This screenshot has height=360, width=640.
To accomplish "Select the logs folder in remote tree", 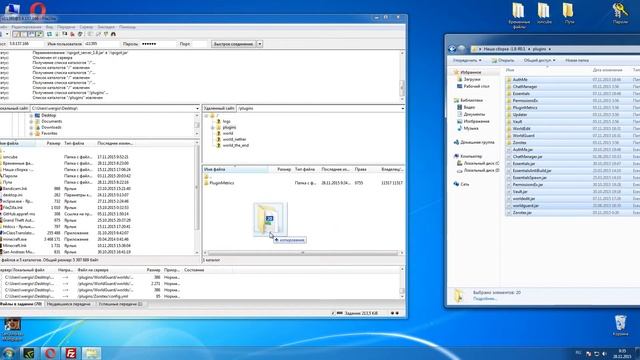I will pyautogui.click(x=227, y=122).
